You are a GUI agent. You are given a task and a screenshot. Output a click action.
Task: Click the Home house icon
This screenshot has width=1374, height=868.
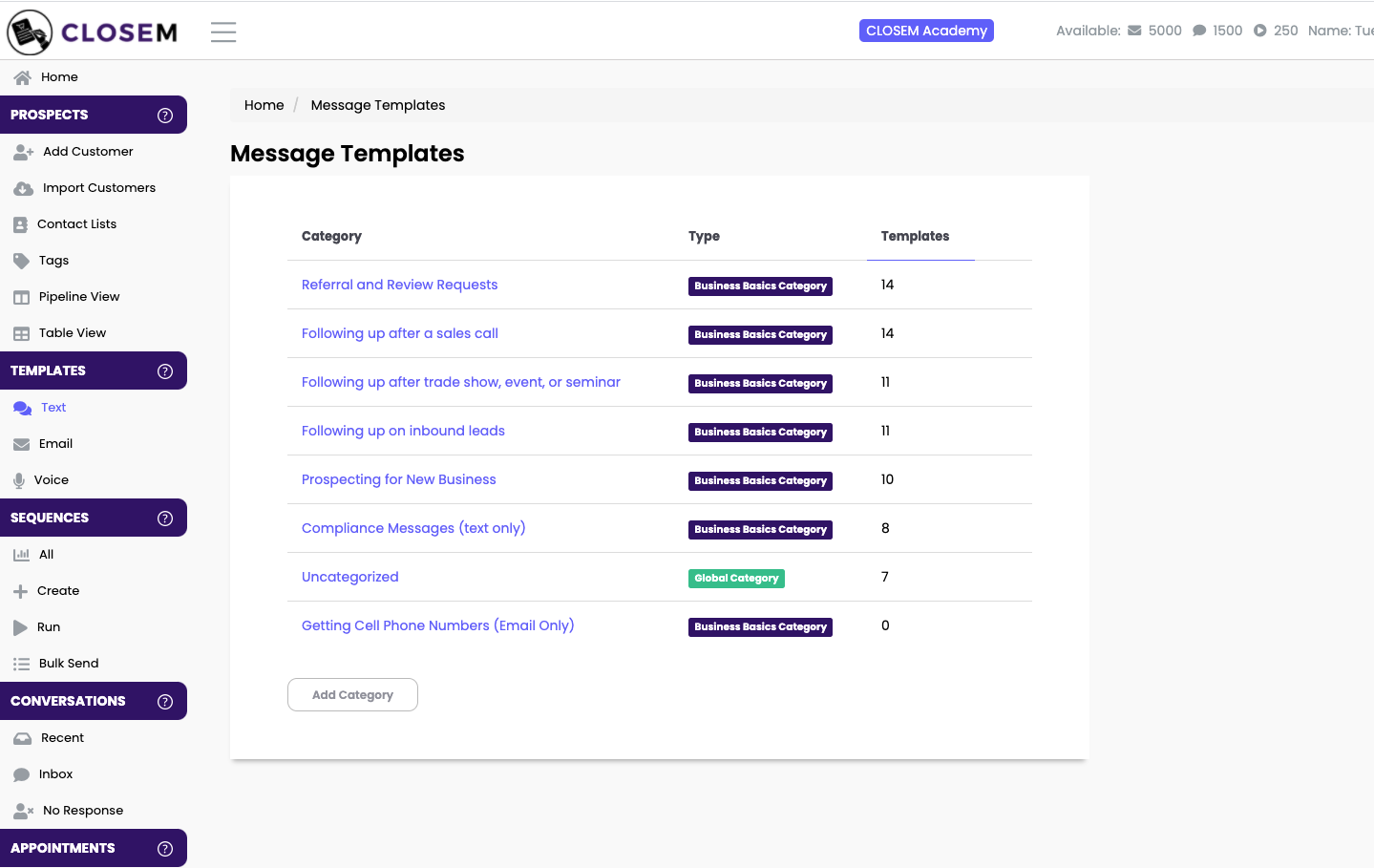coord(23,77)
